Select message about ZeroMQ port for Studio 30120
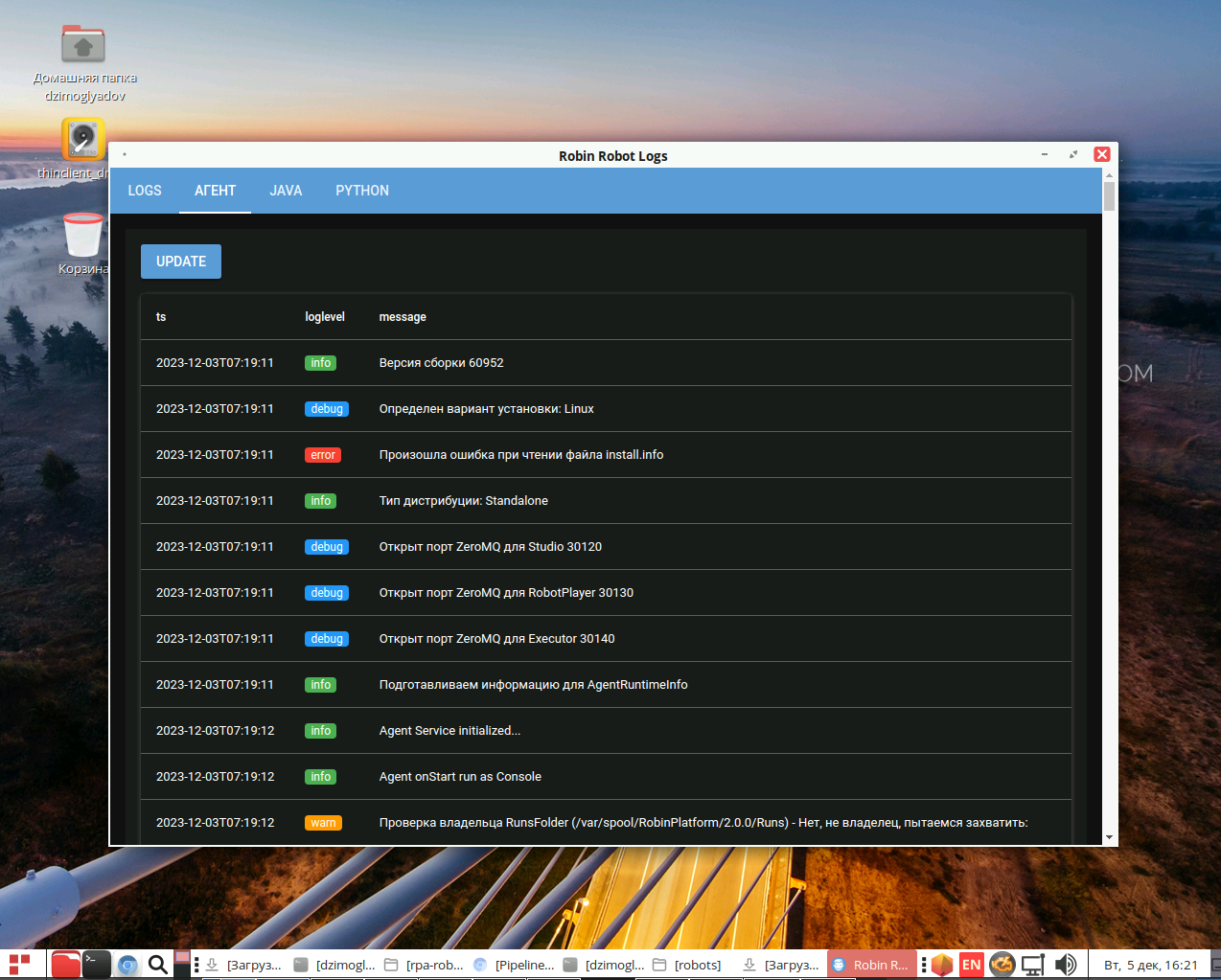1221x980 pixels. click(x=491, y=547)
